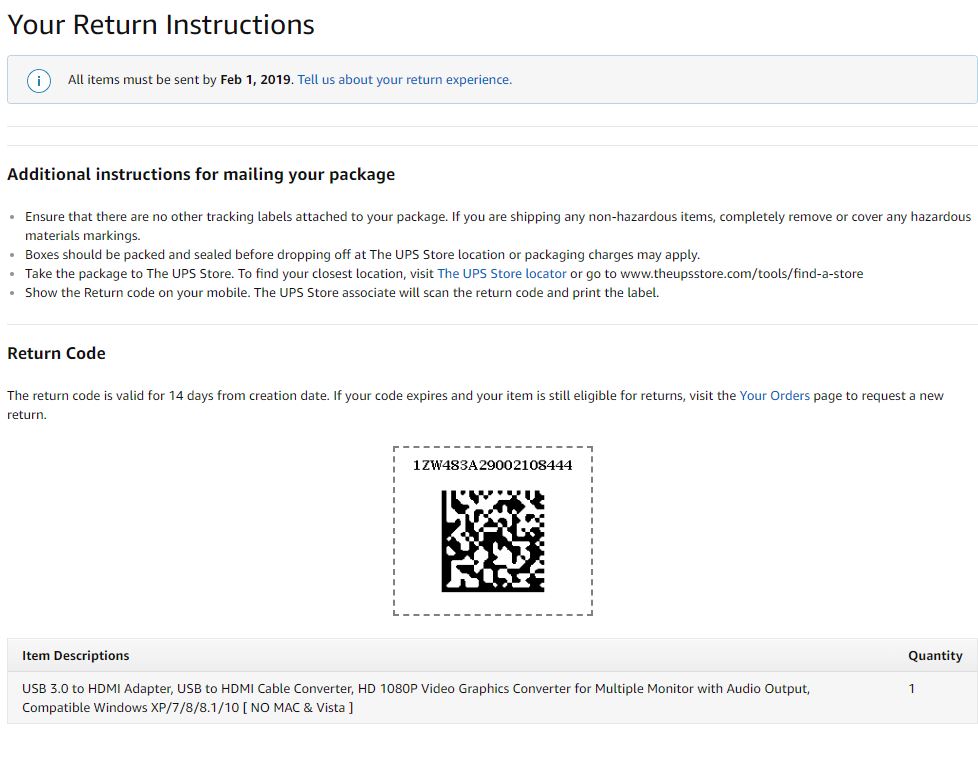This screenshot has width=978, height=759.
Task: Open 'Tell us about your return experience' link
Action: (404, 80)
